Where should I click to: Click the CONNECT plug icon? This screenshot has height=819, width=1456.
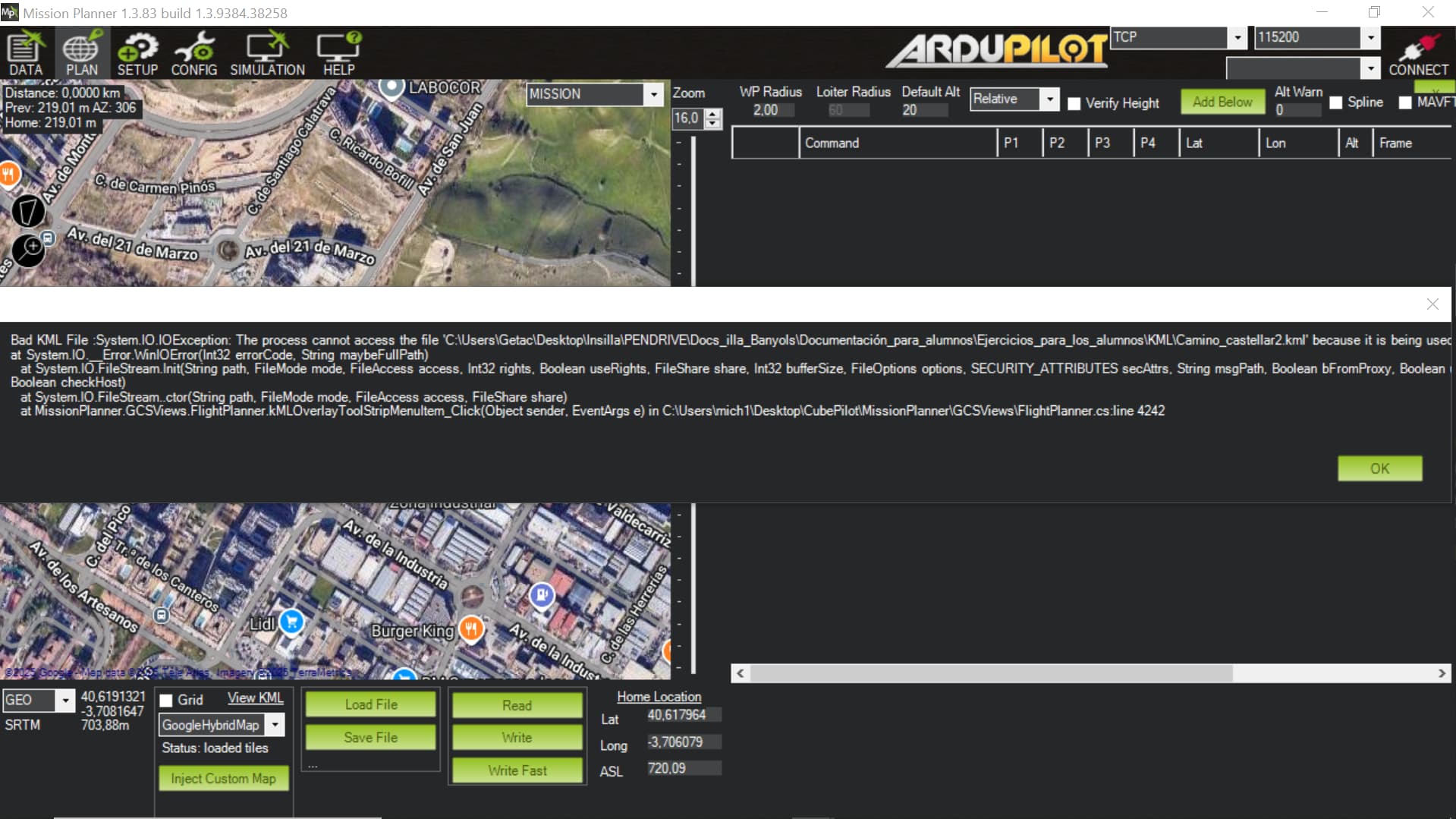(1417, 55)
